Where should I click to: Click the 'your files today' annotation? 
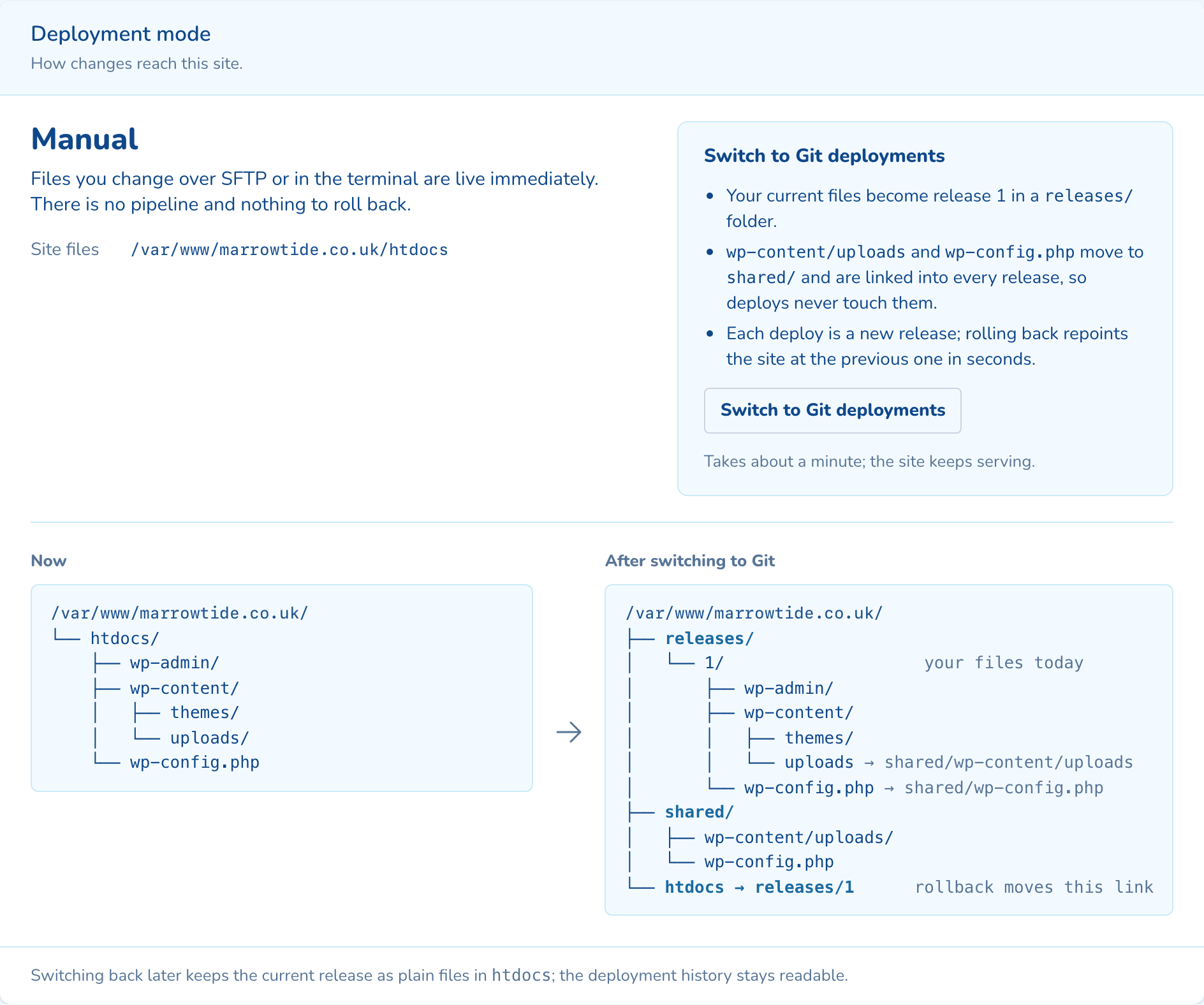1004,663
